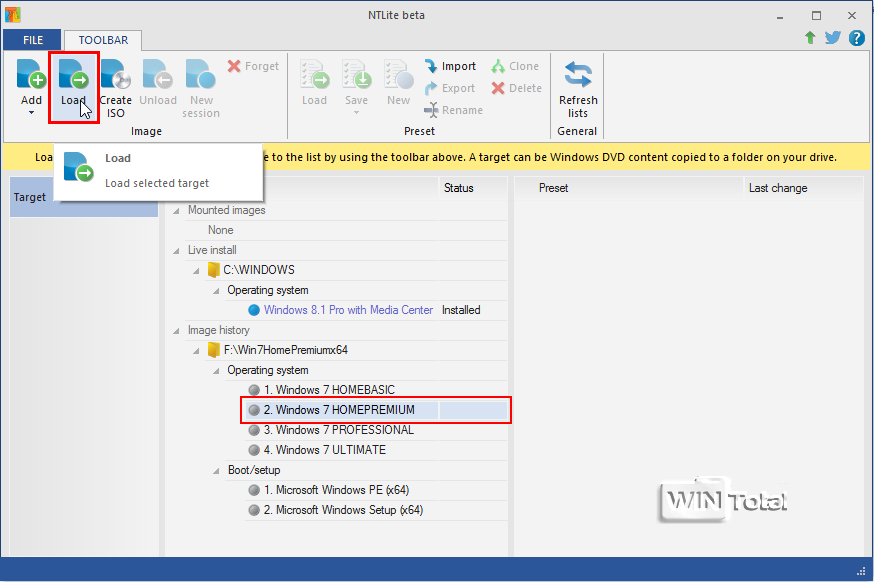Collapse the C:\WINDOWS node
Screen dimensions: 874x582
click(196, 271)
